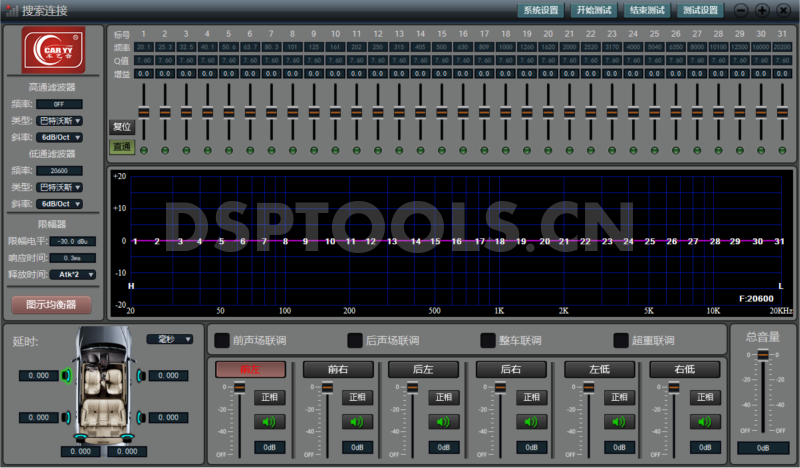Click the CAR YY brand logo
800x468 pixels.
click(x=56, y=50)
